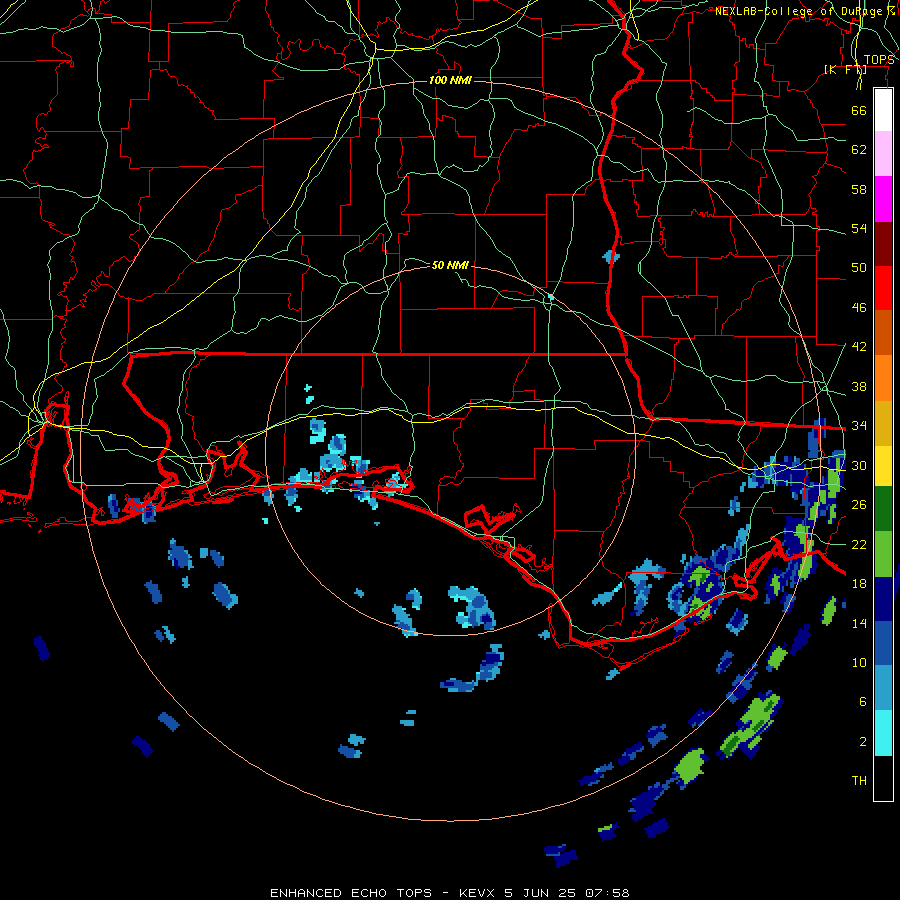Click the "50" scale label
The image size is (900, 900).
point(859,268)
